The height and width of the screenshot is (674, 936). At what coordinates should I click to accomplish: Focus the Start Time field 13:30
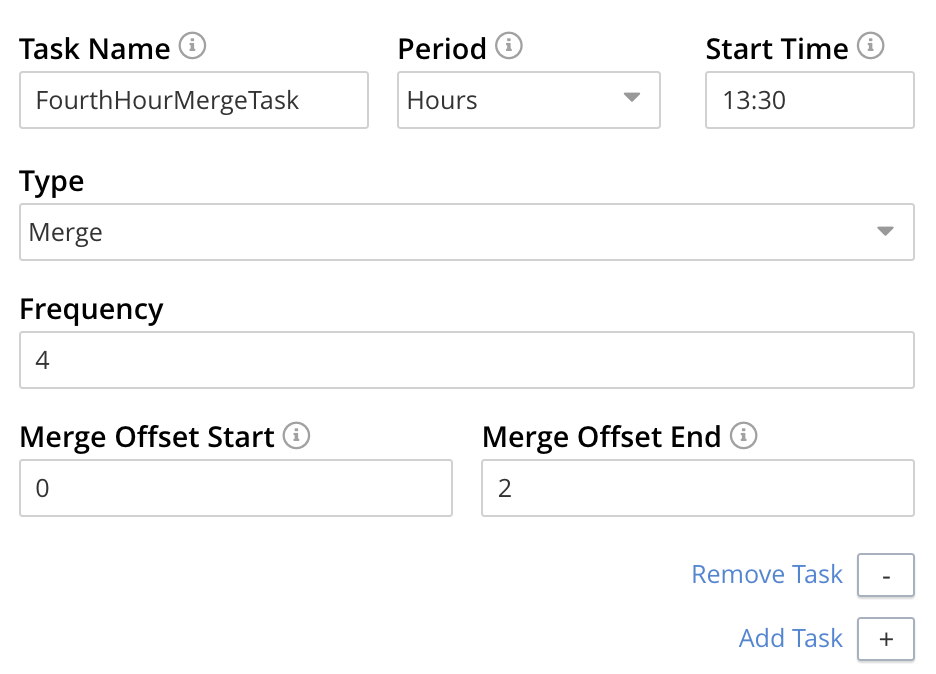[809, 100]
